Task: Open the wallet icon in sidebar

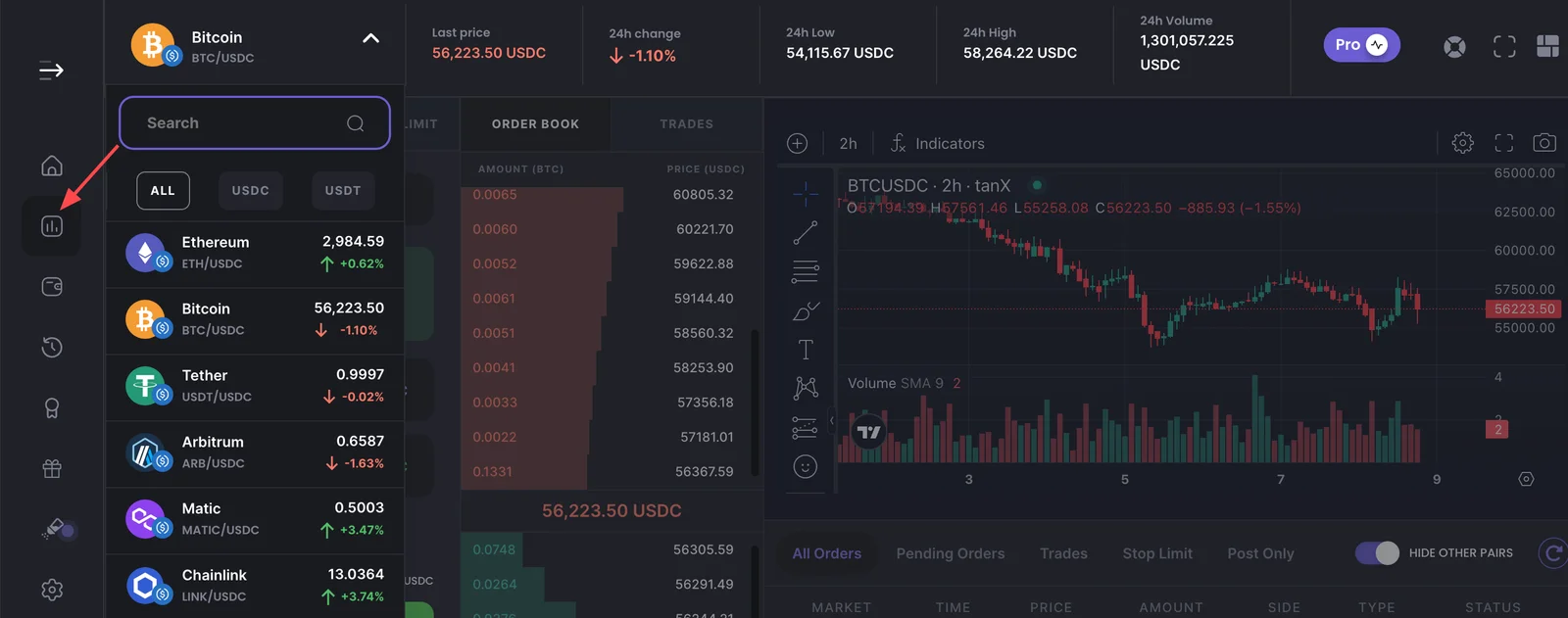Action: pos(52,287)
